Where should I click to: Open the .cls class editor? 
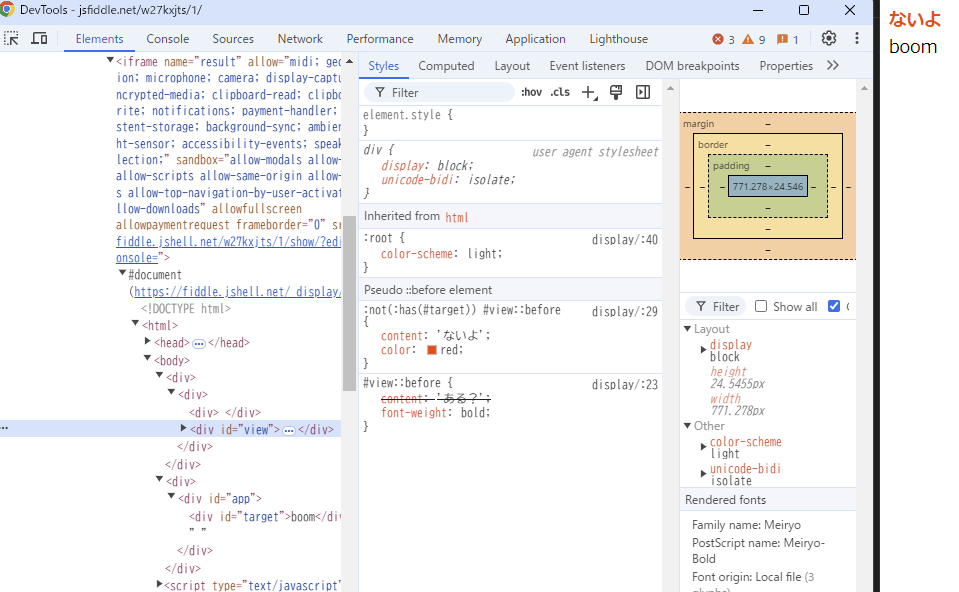[560, 92]
